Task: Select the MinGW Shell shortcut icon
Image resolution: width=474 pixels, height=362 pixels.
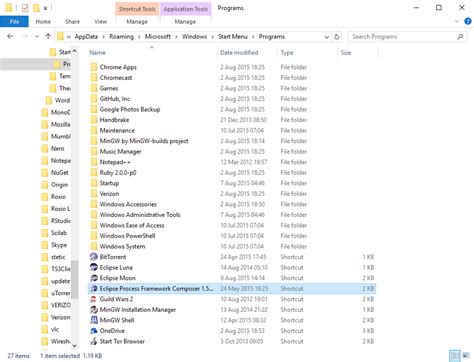Action: (94, 320)
